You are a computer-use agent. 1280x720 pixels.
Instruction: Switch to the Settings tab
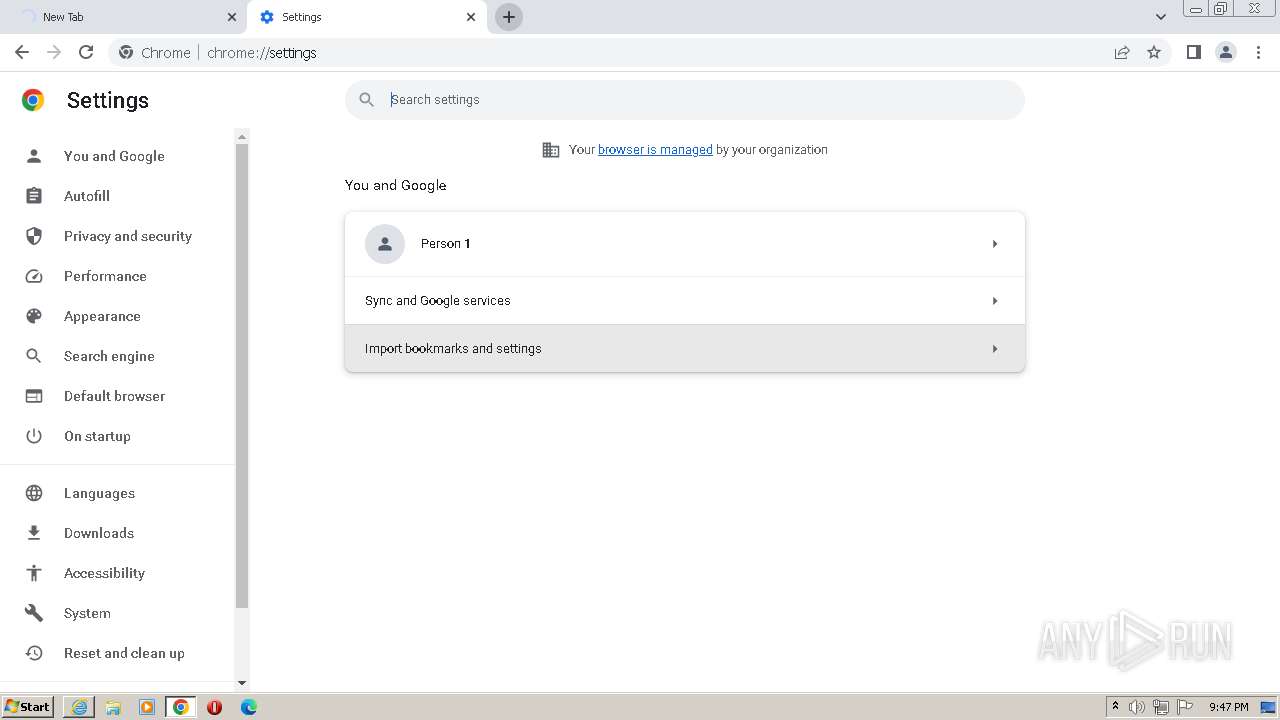(x=367, y=17)
